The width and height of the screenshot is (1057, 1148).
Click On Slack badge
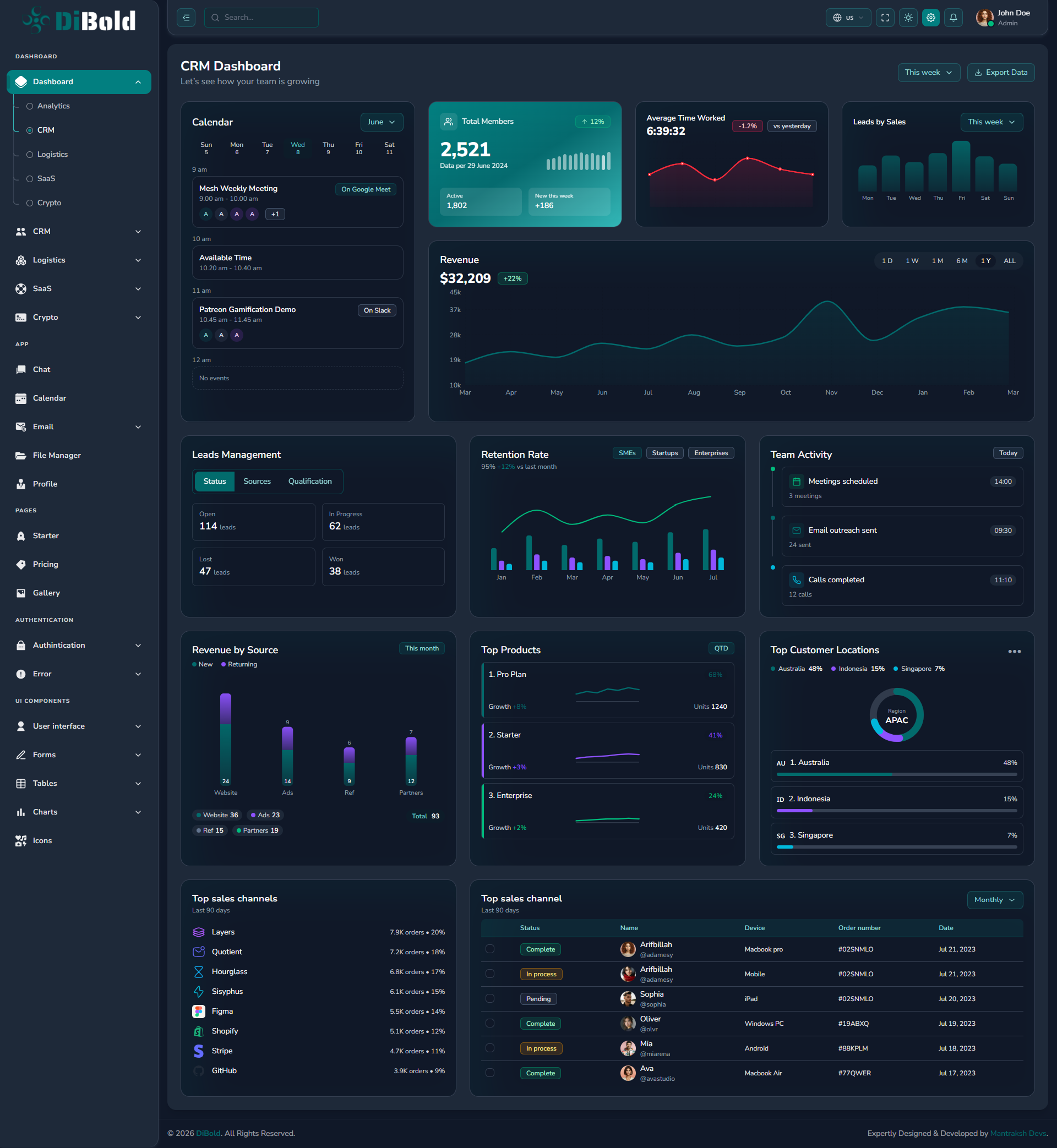pos(377,310)
